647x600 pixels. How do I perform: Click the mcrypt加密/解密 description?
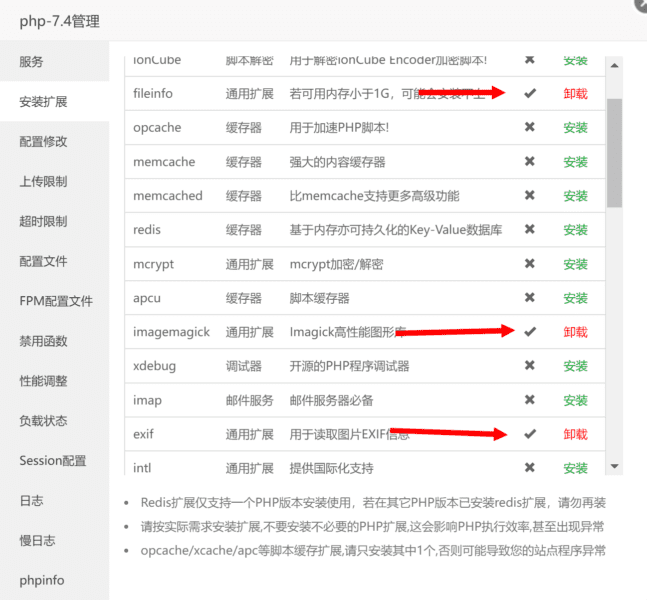click(336, 264)
